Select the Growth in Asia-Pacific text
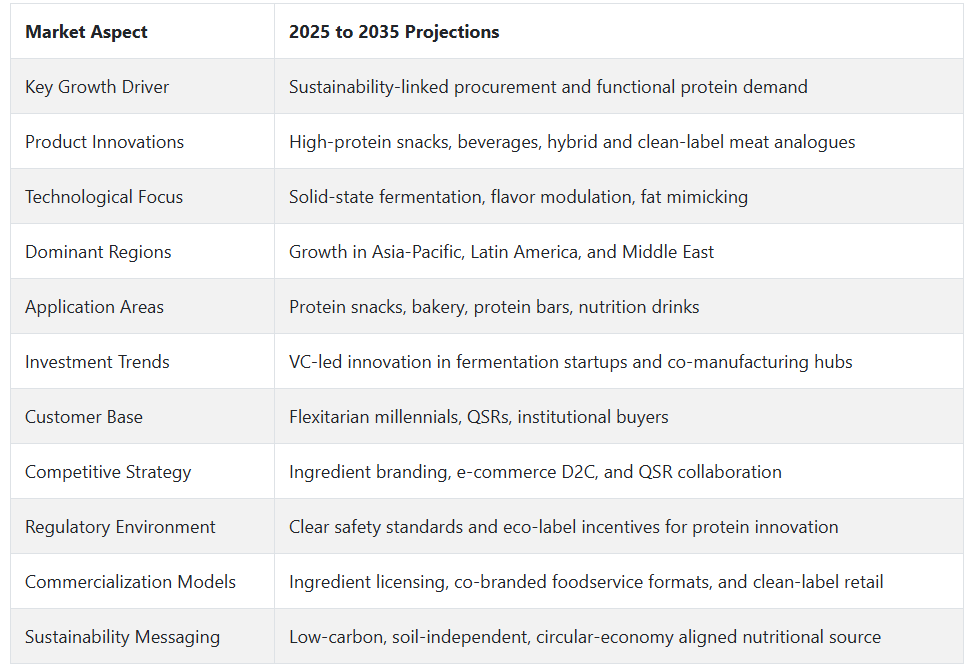This screenshot has height=667, width=973. point(501,252)
